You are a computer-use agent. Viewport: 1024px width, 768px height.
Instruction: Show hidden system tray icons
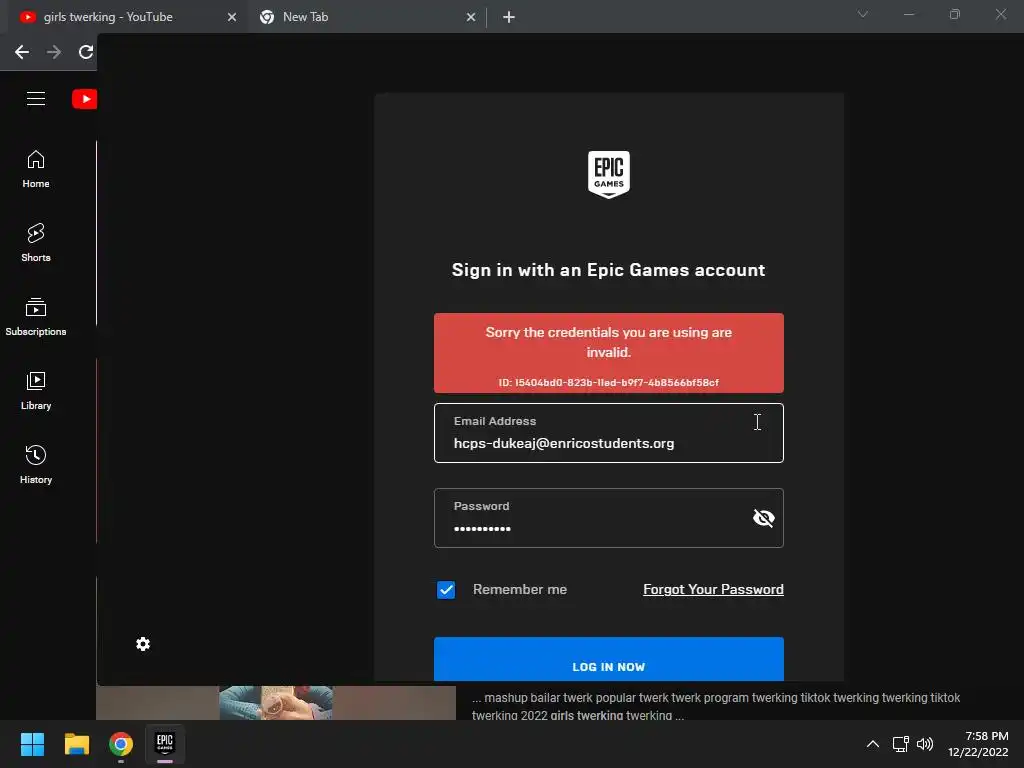[x=872, y=744]
